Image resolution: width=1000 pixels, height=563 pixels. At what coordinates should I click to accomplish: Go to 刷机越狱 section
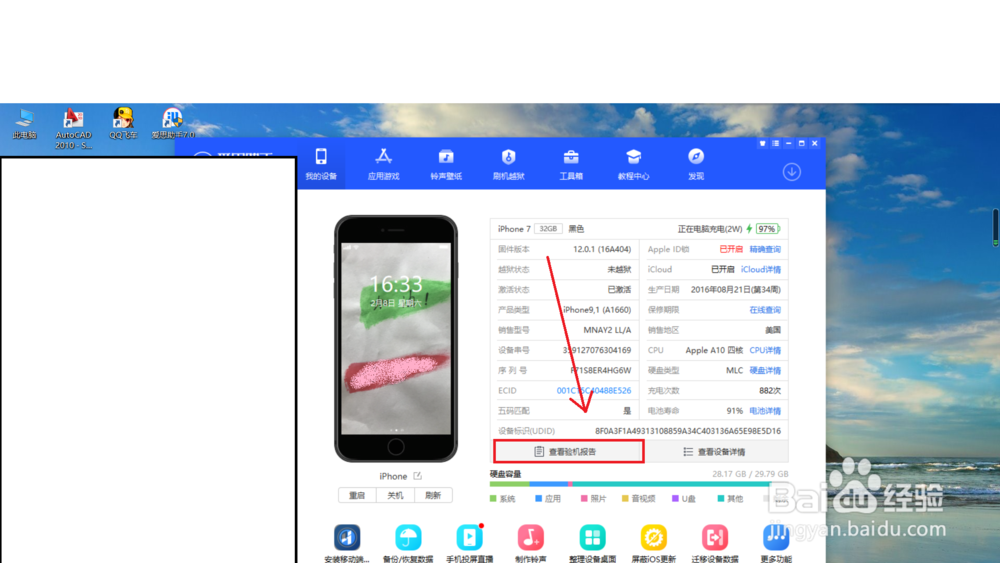coord(508,164)
